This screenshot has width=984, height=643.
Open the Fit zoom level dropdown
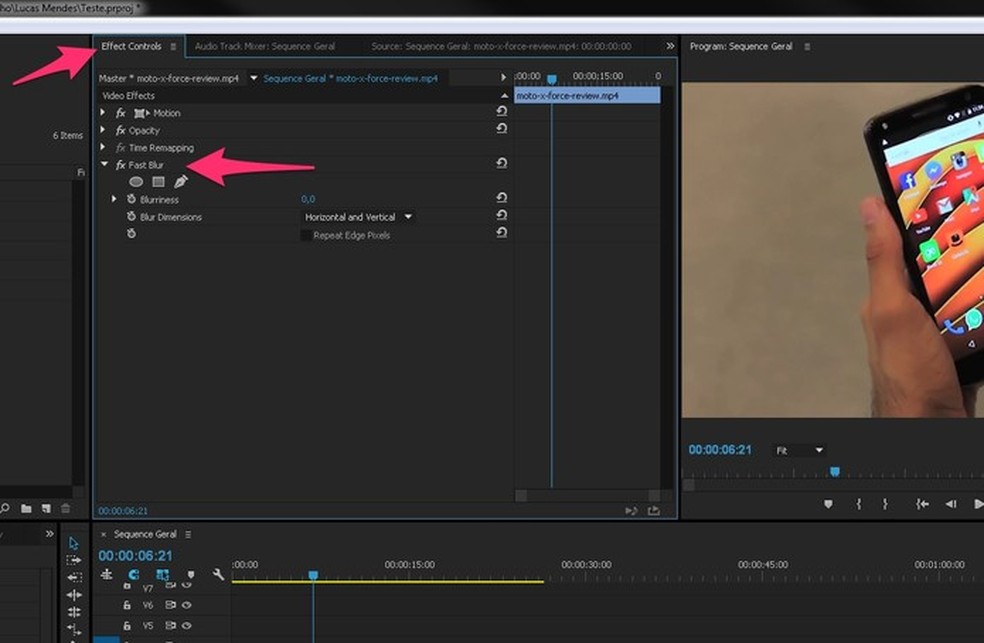pos(800,451)
